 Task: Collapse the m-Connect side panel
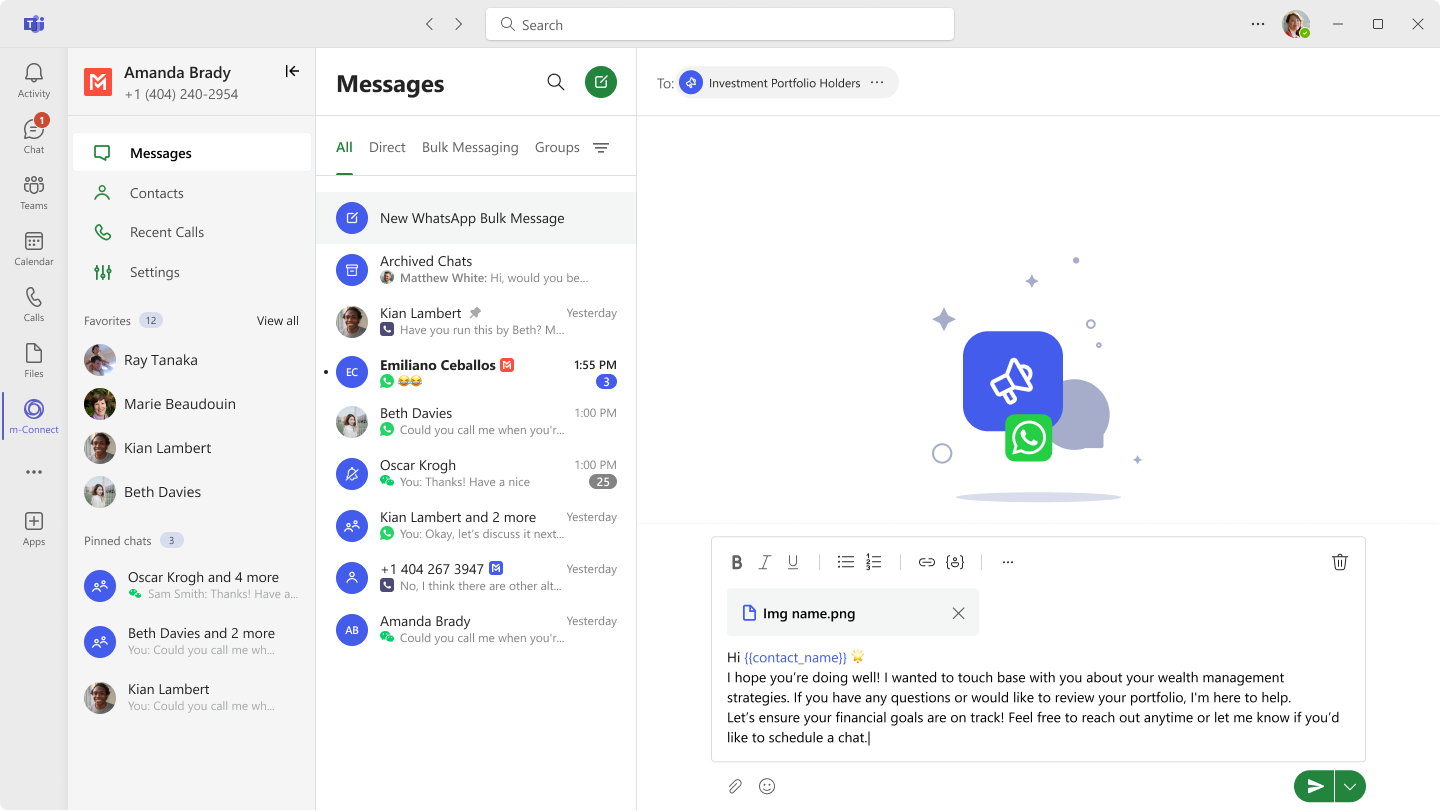pos(292,71)
